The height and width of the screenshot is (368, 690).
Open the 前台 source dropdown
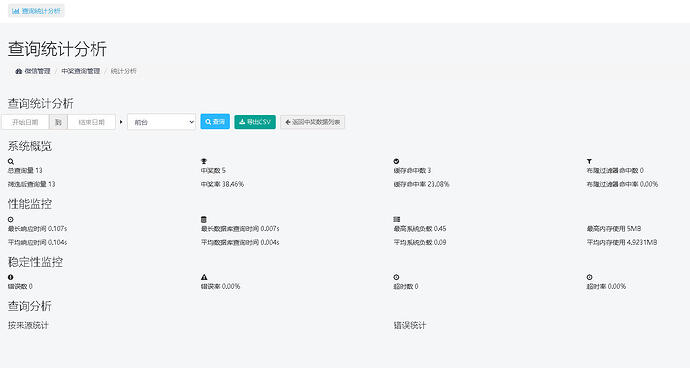coord(161,122)
